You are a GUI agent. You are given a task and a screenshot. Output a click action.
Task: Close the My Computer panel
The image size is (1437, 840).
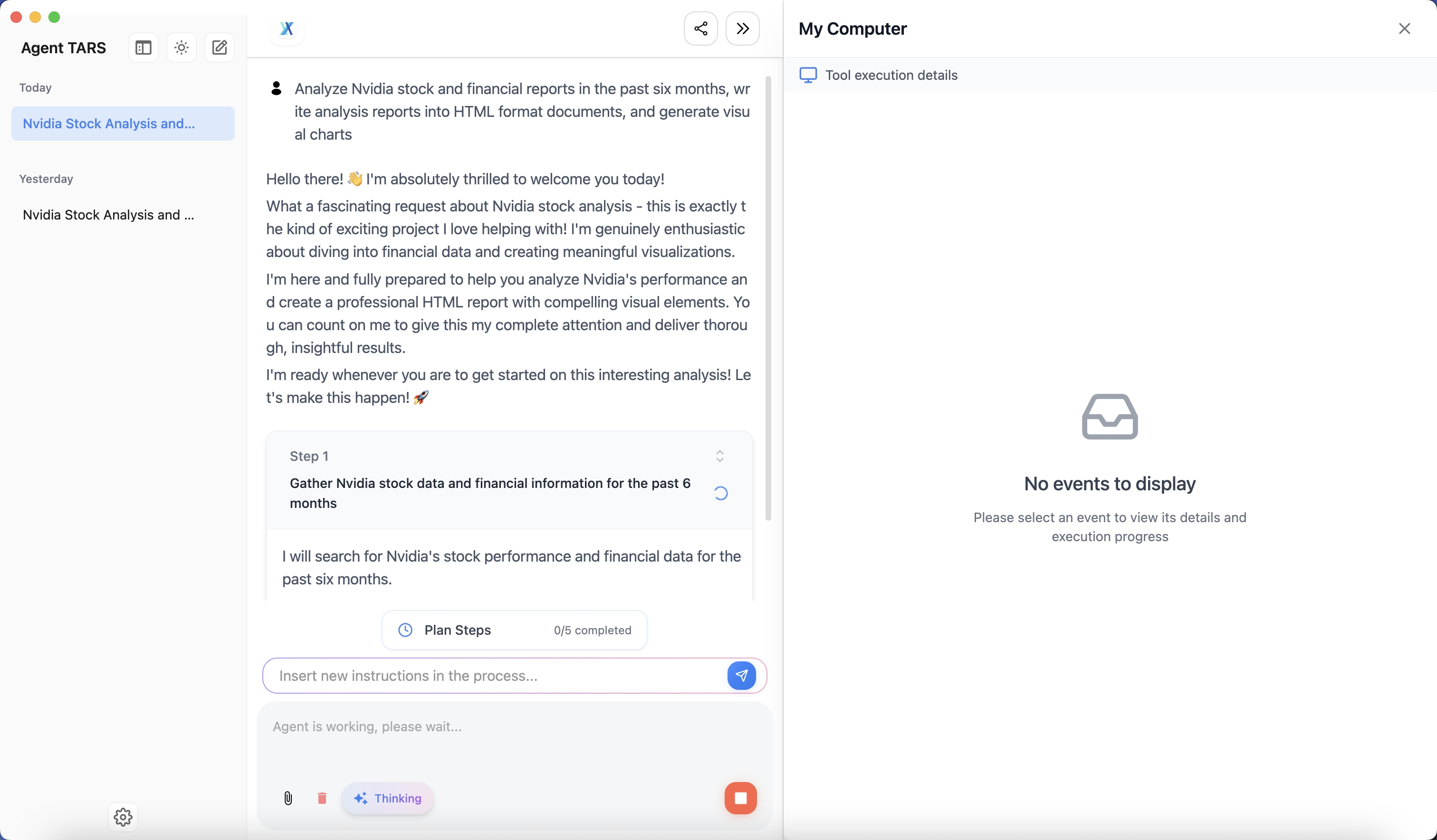point(1405,29)
